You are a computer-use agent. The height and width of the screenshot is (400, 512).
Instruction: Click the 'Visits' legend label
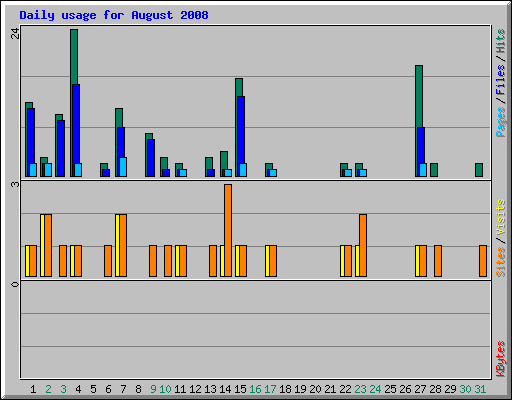(501, 217)
